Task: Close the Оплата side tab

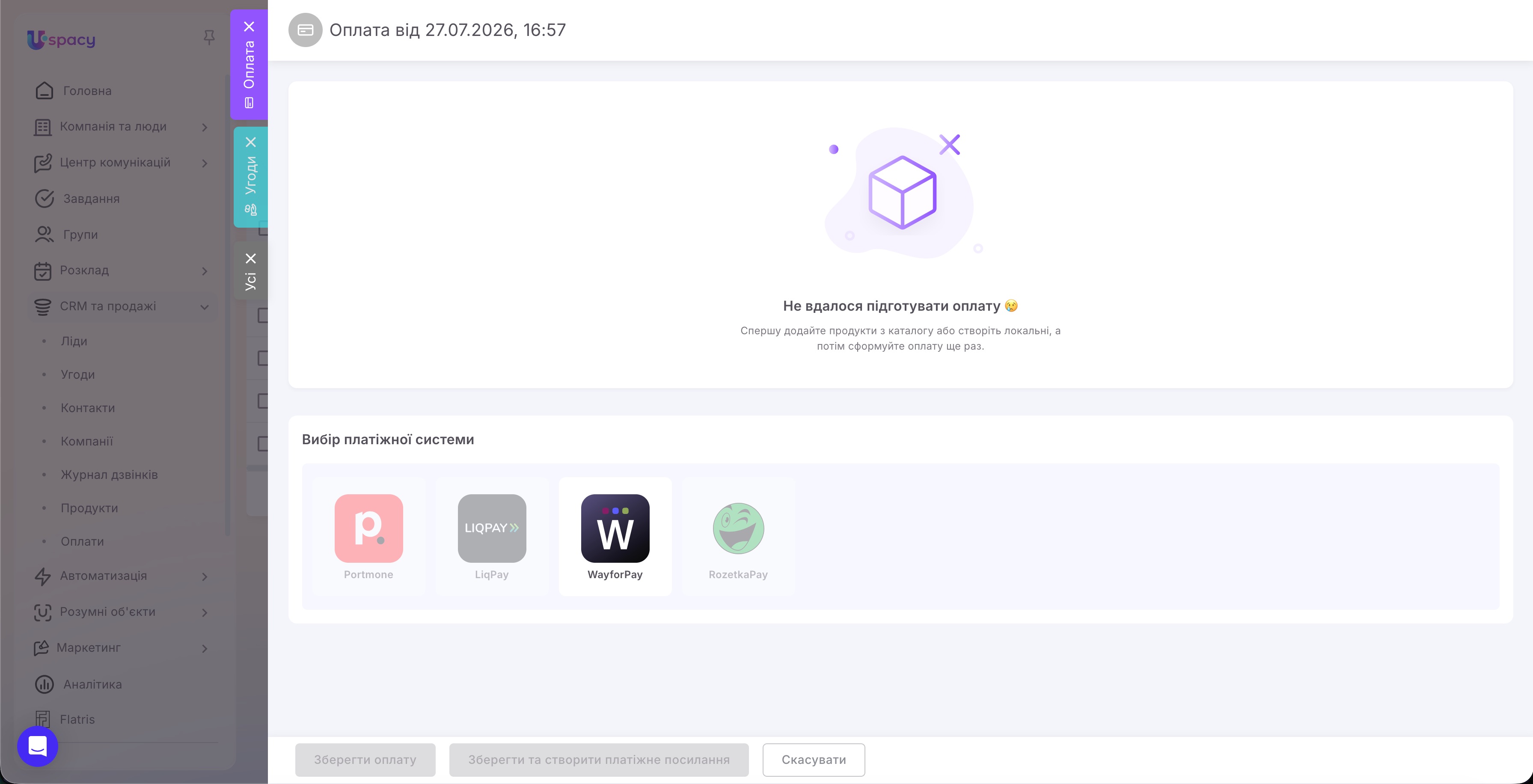Action: (250, 27)
